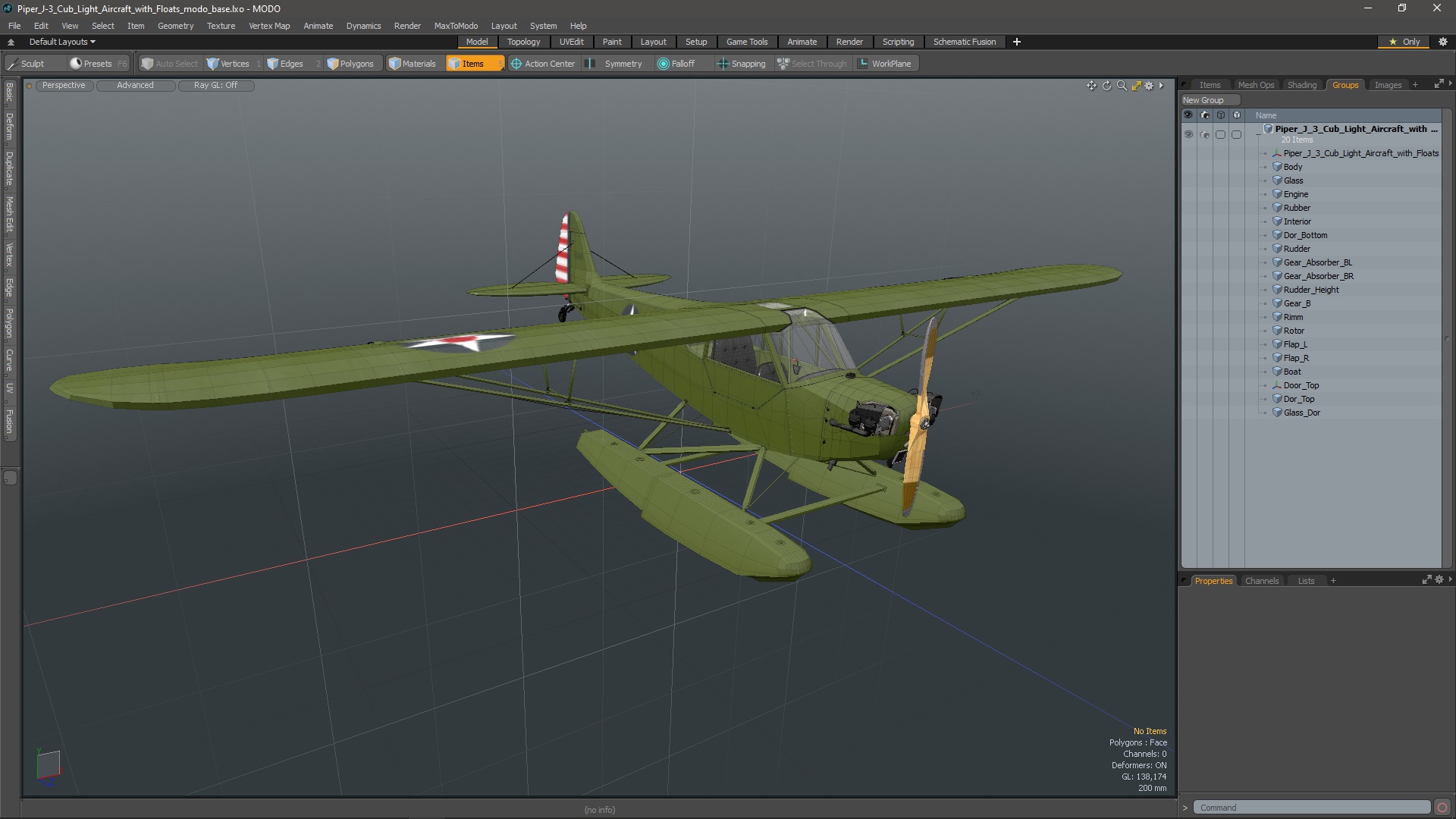
Task: Add a new layout tab with plus
Action: [x=1017, y=42]
